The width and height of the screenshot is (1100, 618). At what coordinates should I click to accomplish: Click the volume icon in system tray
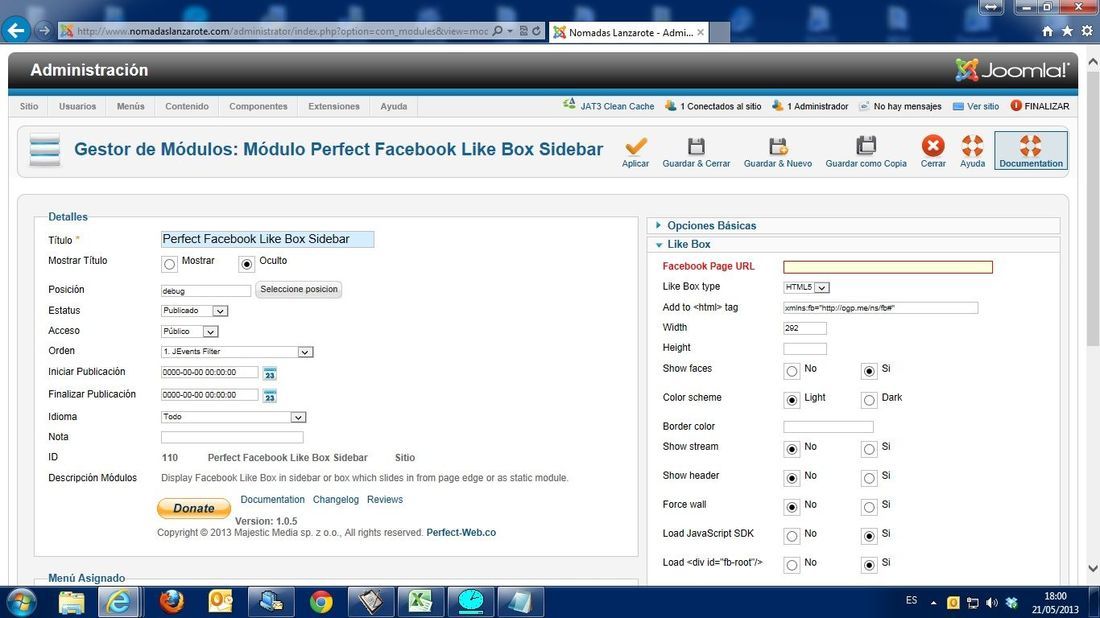(991, 602)
